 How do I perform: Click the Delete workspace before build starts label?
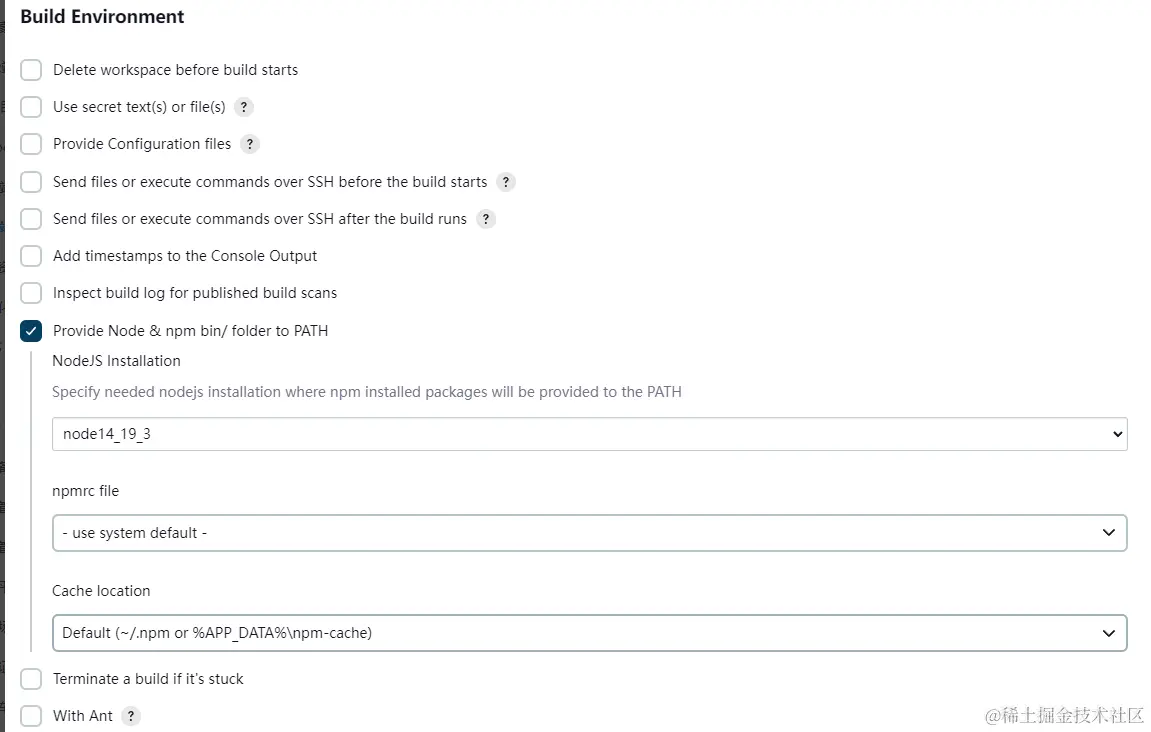pyautogui.click(x=175, y=70)
